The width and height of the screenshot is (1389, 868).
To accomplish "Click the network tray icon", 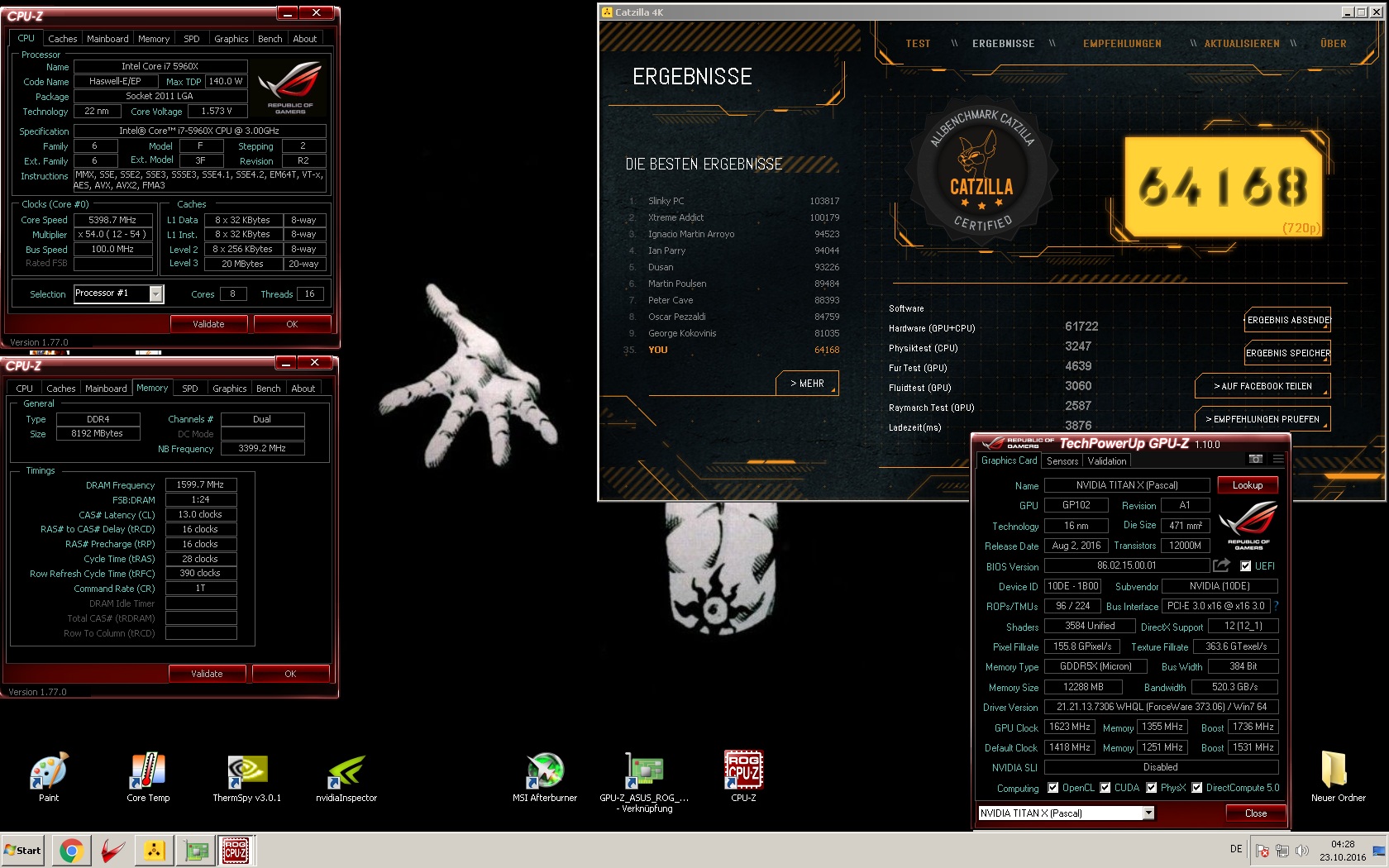I will pyautogui.click(x=1282, y=850).
